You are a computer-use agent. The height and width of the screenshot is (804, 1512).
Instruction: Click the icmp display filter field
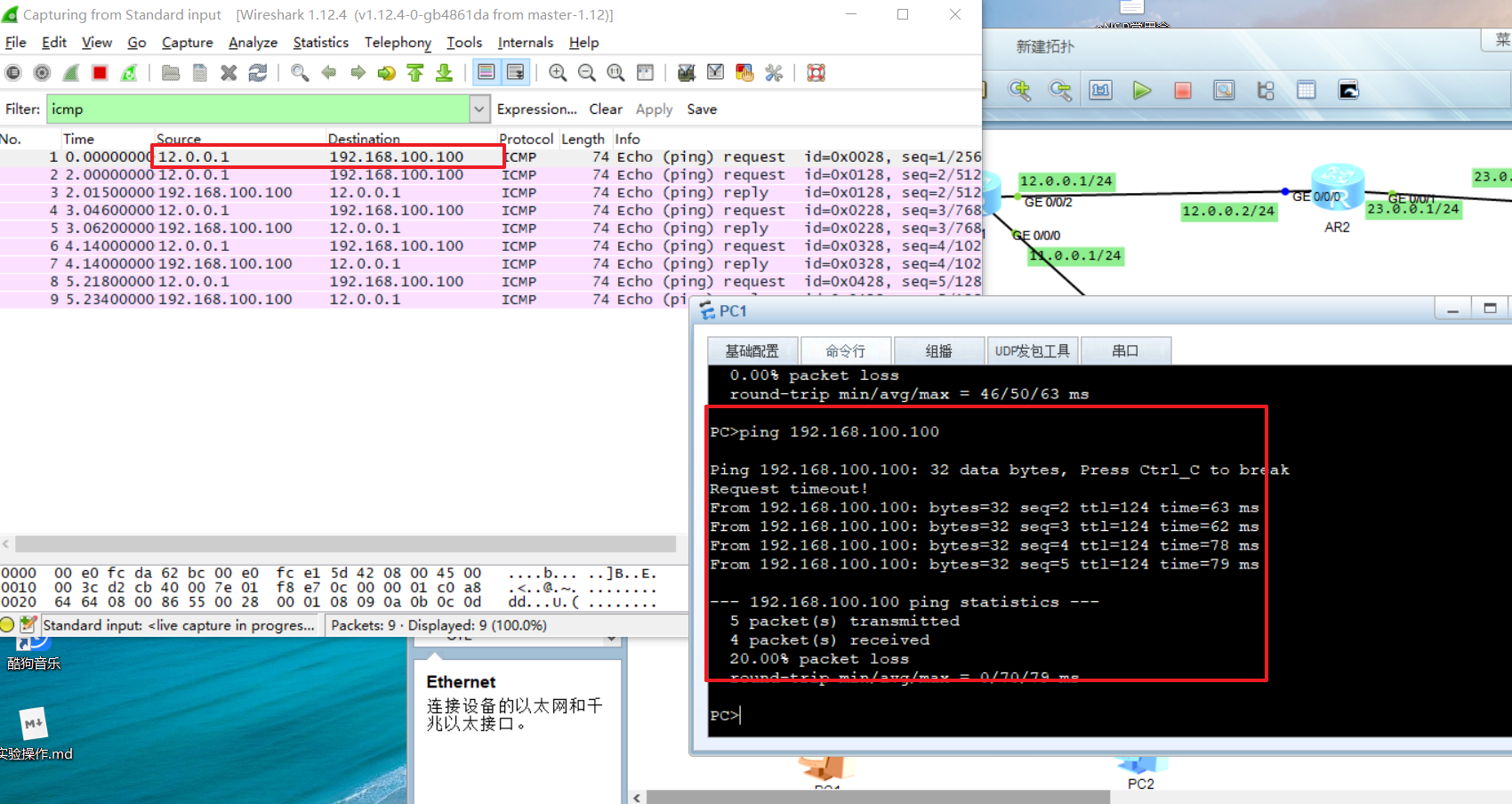click(x=258, y=109)
